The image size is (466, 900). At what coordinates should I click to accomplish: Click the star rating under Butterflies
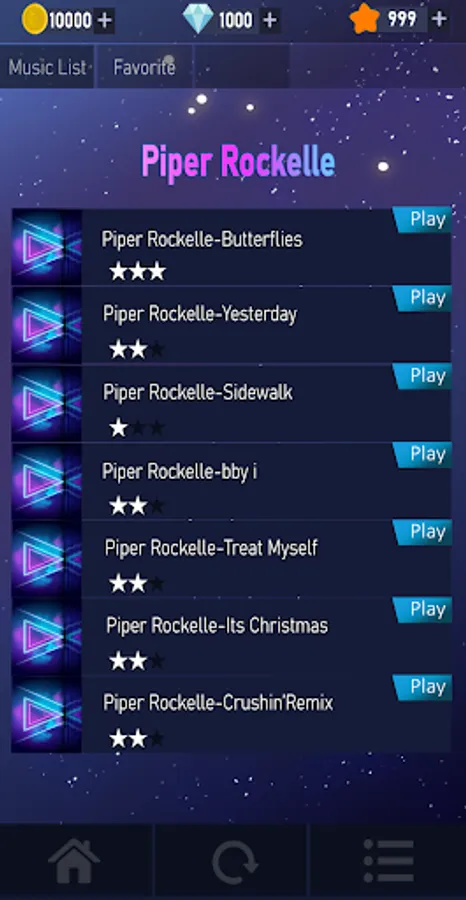tap(138, 271)
